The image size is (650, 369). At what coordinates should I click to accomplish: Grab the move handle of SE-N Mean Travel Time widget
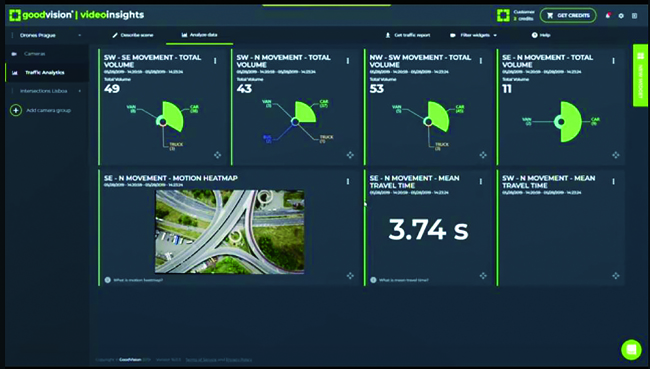tap(483, 276)
